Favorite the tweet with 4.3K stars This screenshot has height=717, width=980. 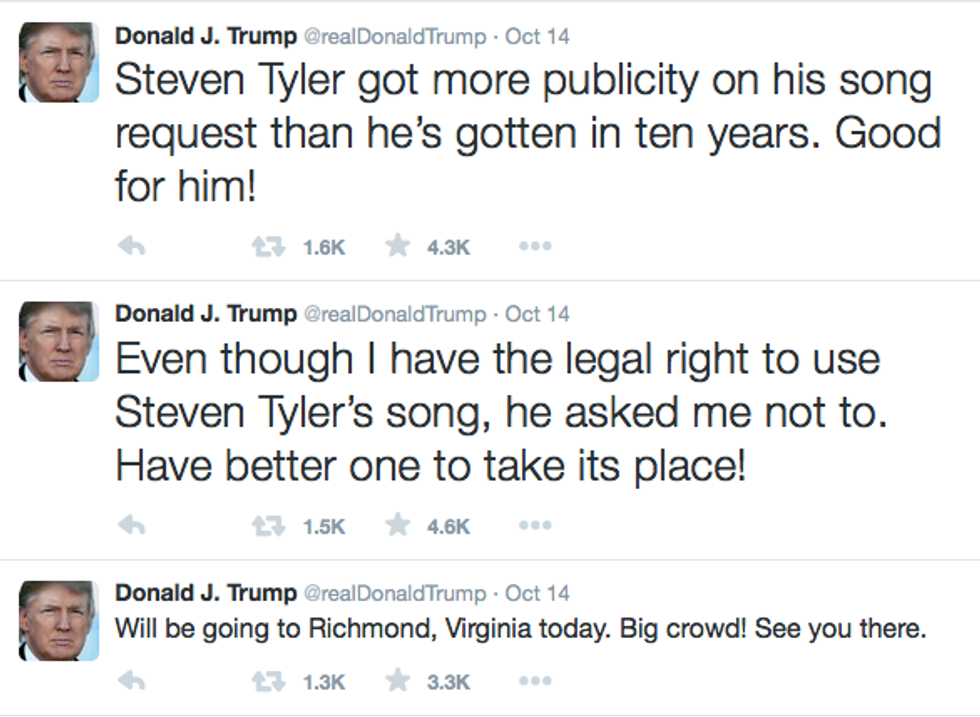398,247
